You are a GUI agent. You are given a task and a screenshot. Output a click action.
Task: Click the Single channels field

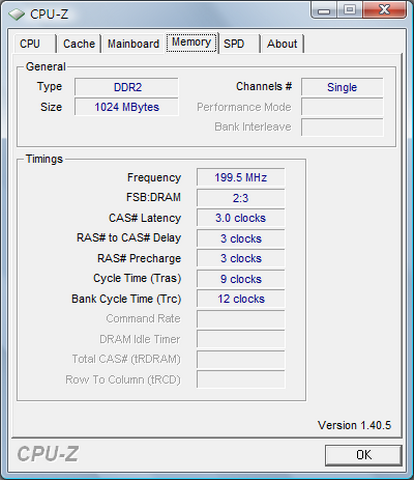pos(342,87)
